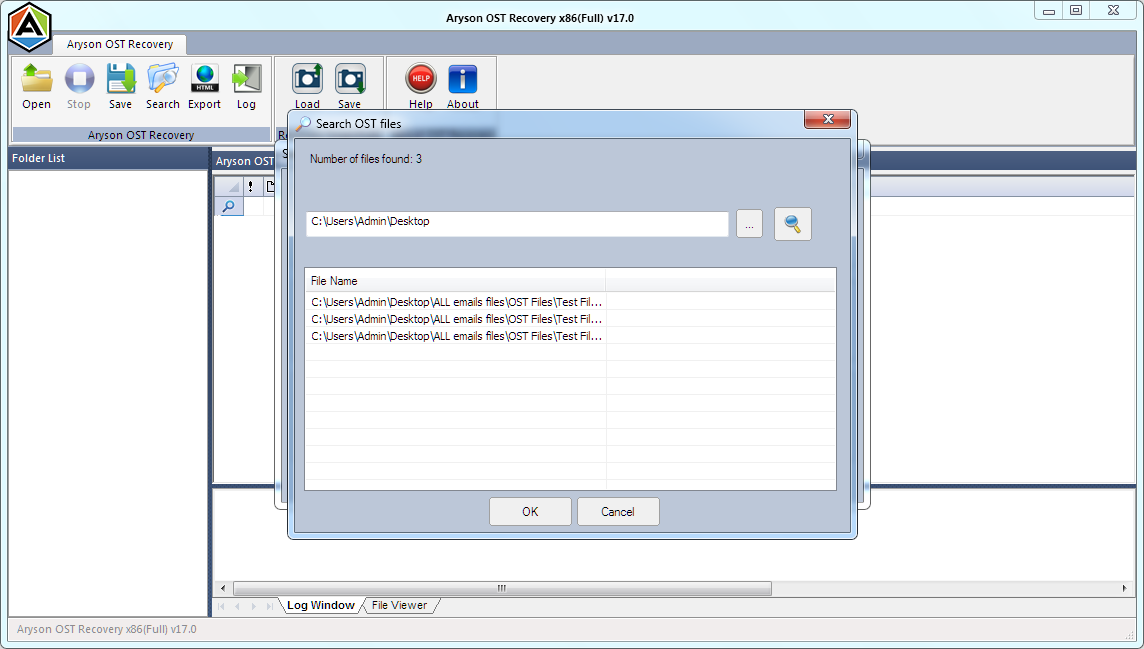Close the Search OST files dialog

point(827,119)
